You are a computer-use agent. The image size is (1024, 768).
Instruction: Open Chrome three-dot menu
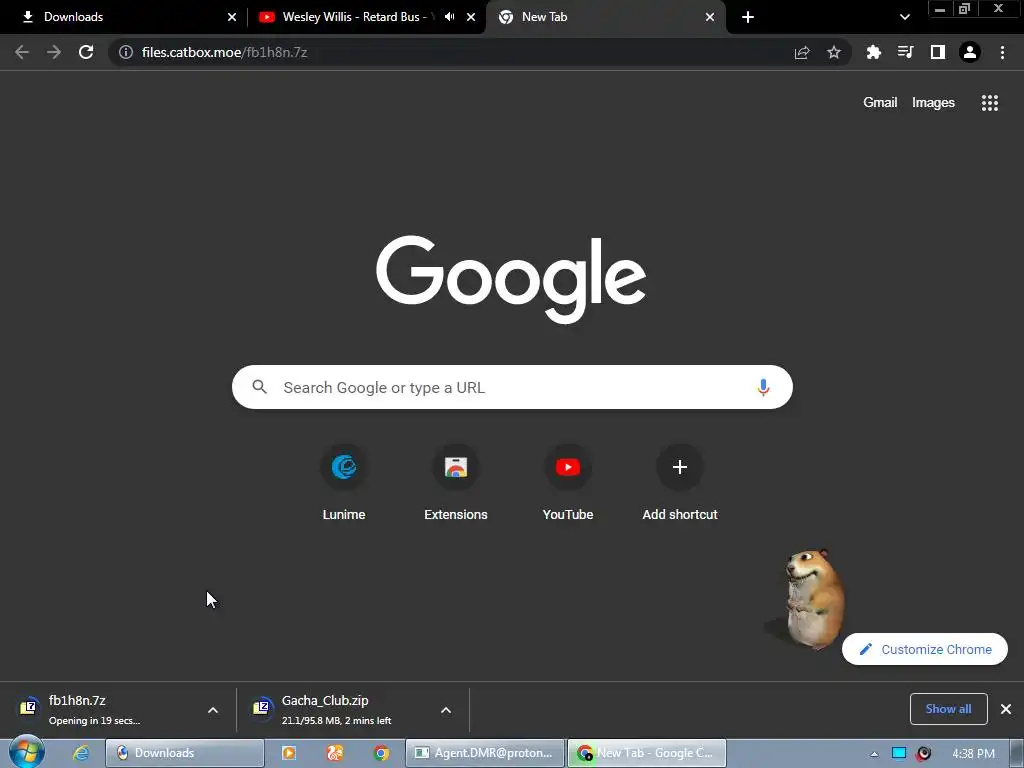click(x=1002, y=52)
